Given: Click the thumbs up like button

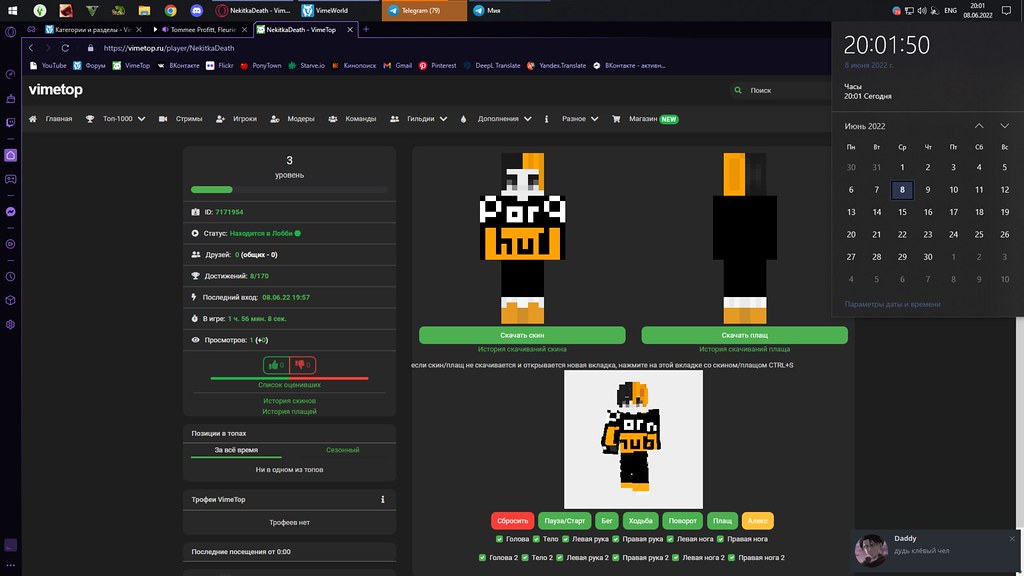Looking at the screenshot, I should [275, 365].
